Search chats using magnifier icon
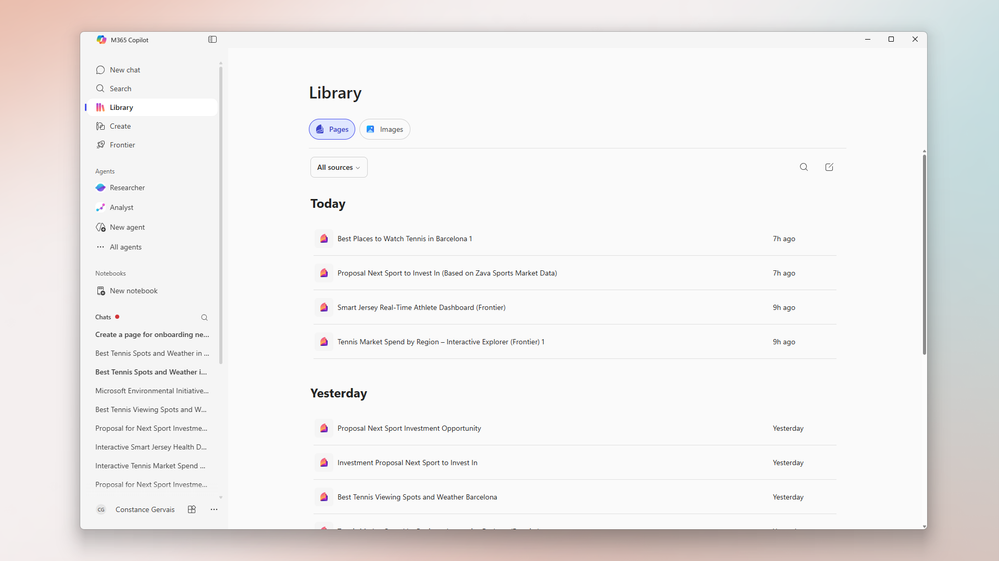999x561 pixels. [x=205, y=317]
